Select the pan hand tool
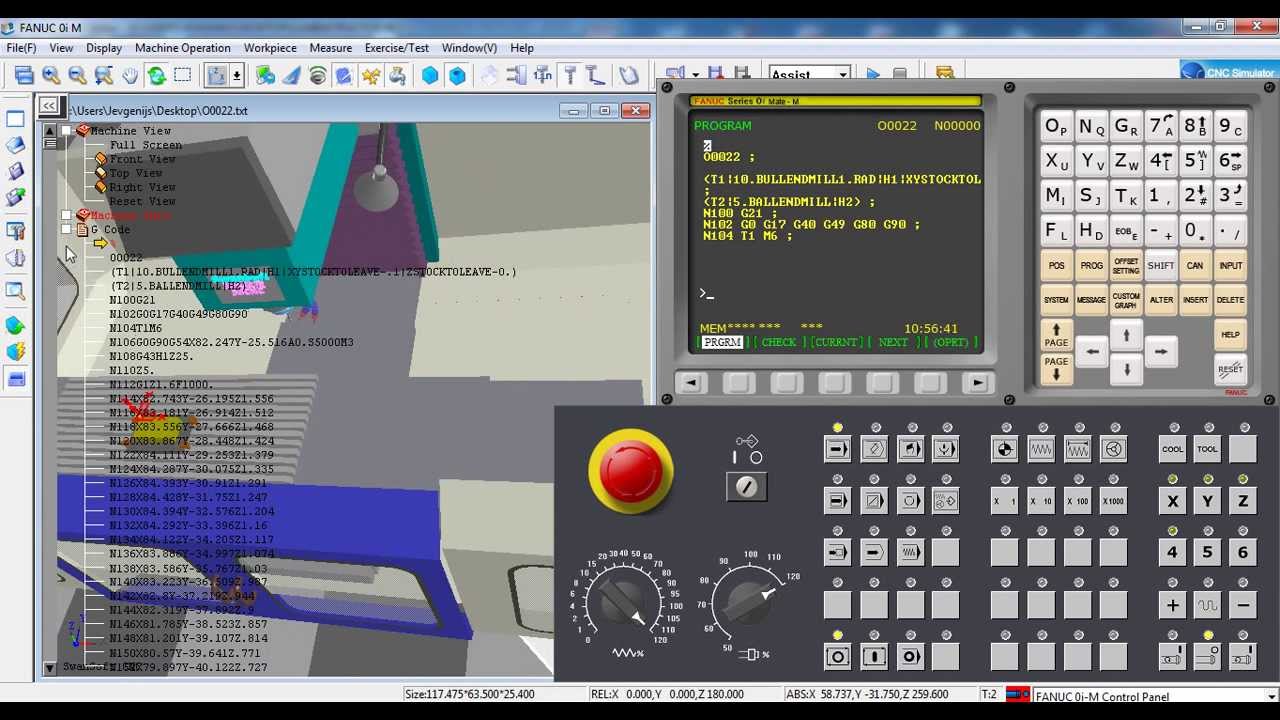Image resolution: width=1280 pixels, height=720 pixels. click(x=130, y=76)
